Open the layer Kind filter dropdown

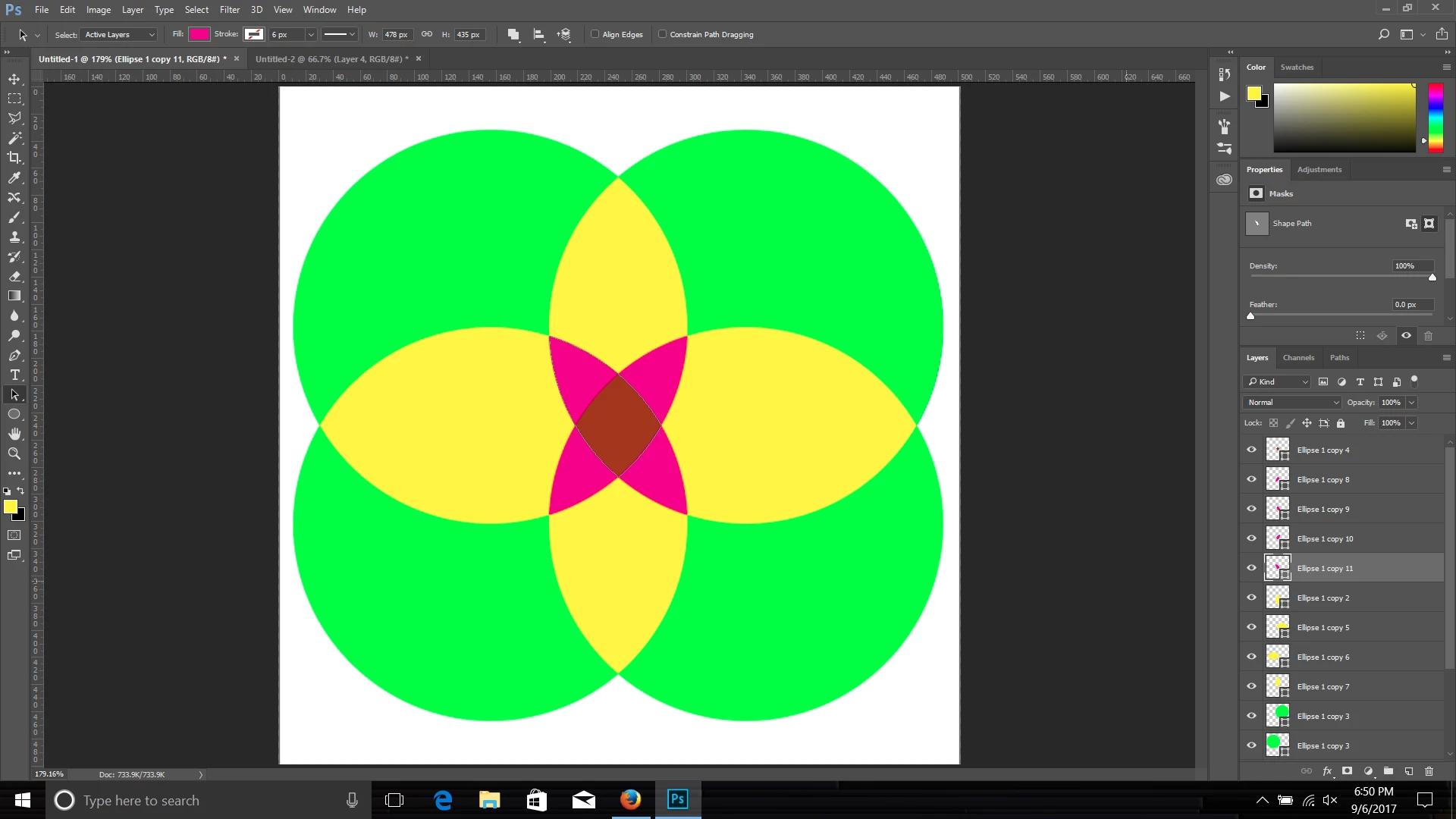coord(1276,381)
